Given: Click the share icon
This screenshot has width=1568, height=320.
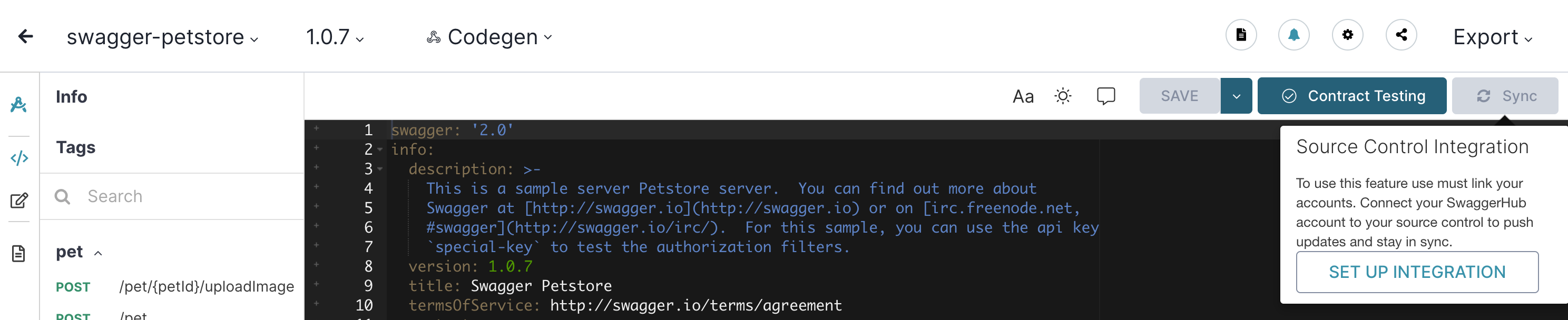Looking at the screenshot, I should point(1400,35).
